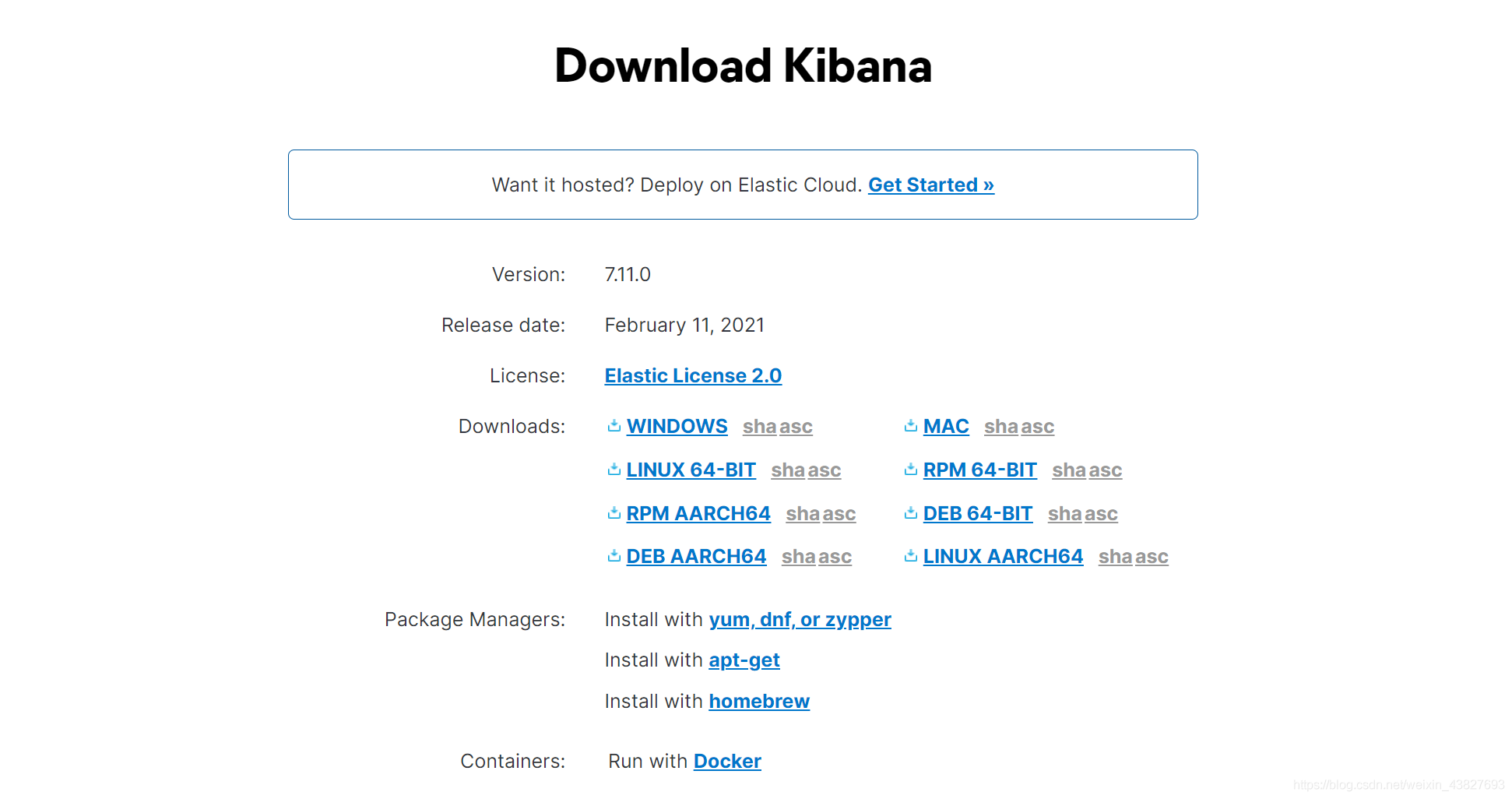Open the Elastic License 2.0 link
1512x799 pixels.
693,375
